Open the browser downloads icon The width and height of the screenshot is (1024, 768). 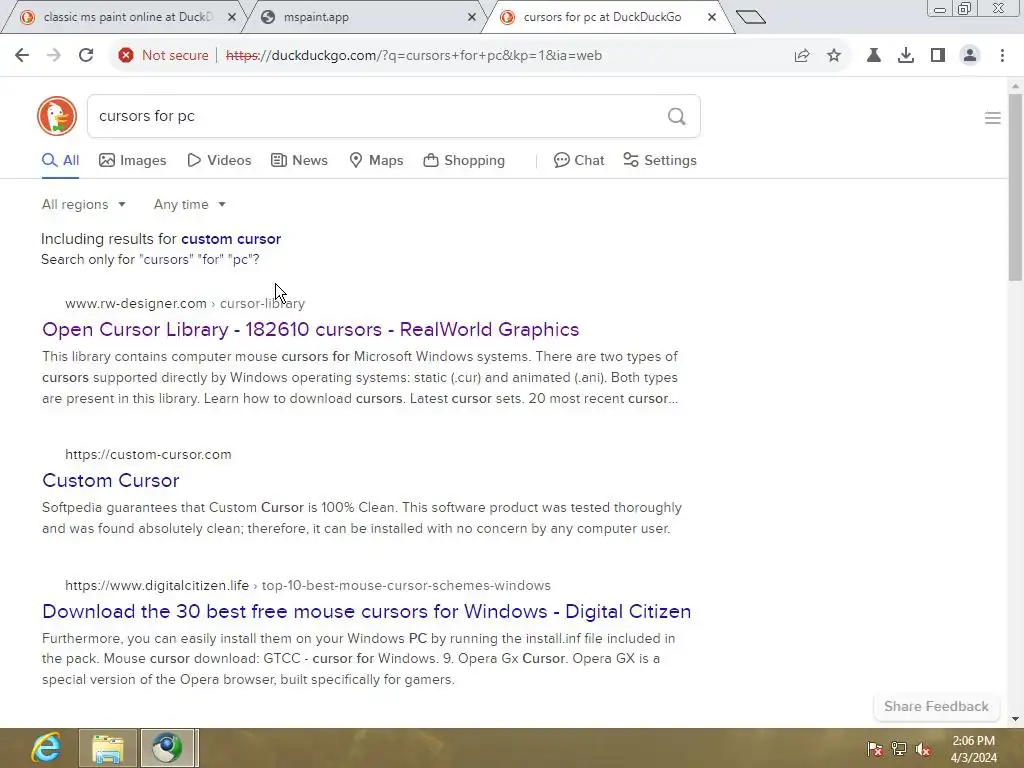(906, 56)
